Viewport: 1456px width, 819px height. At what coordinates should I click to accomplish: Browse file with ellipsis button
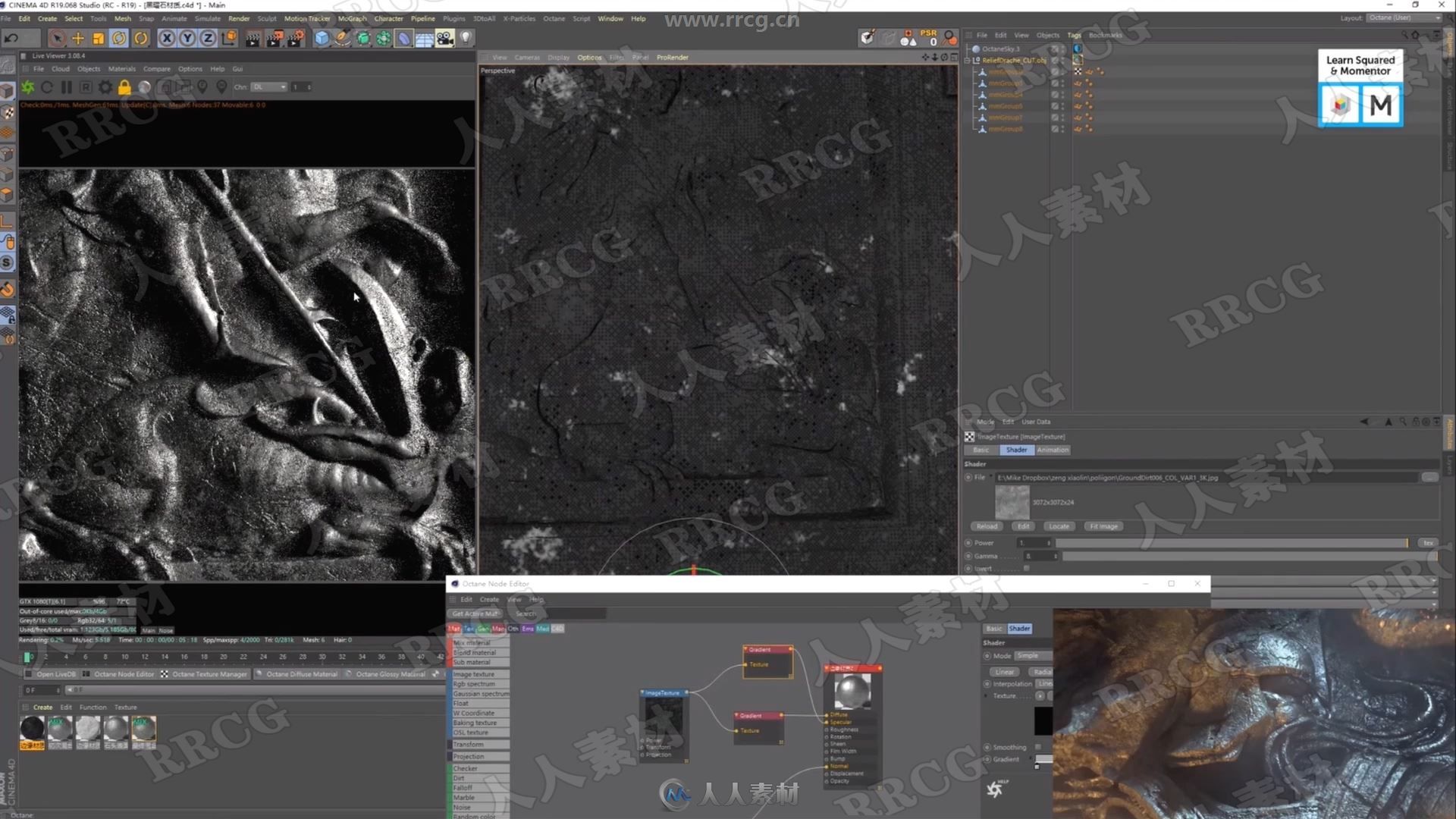point(1429,478)
